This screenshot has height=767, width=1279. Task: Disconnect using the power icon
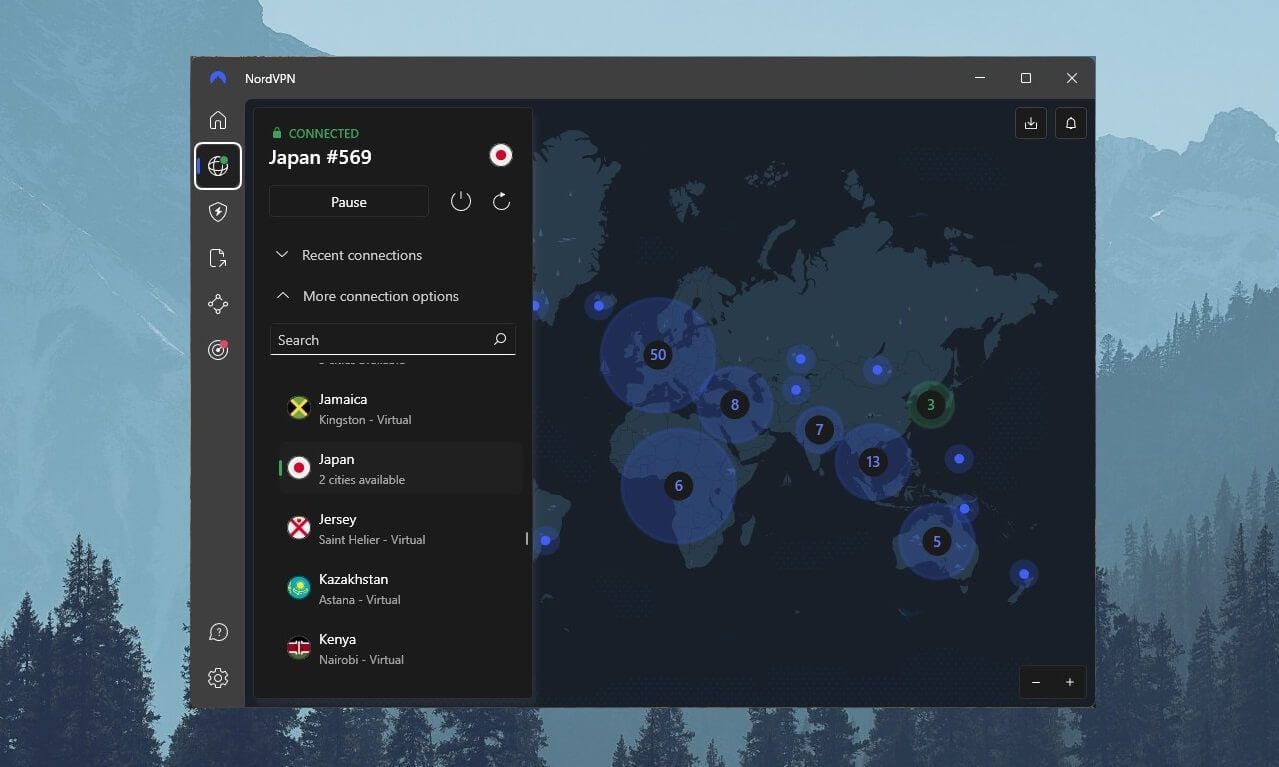(461, 202)
